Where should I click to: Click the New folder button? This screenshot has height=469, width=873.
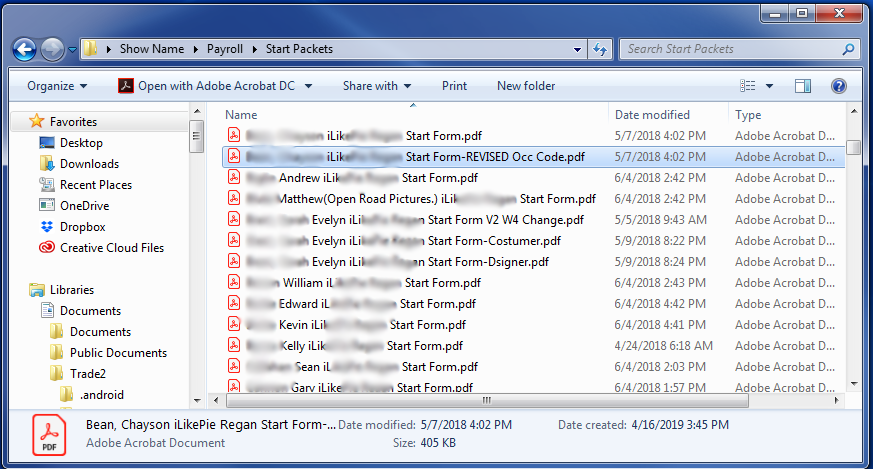click(526, 86)
